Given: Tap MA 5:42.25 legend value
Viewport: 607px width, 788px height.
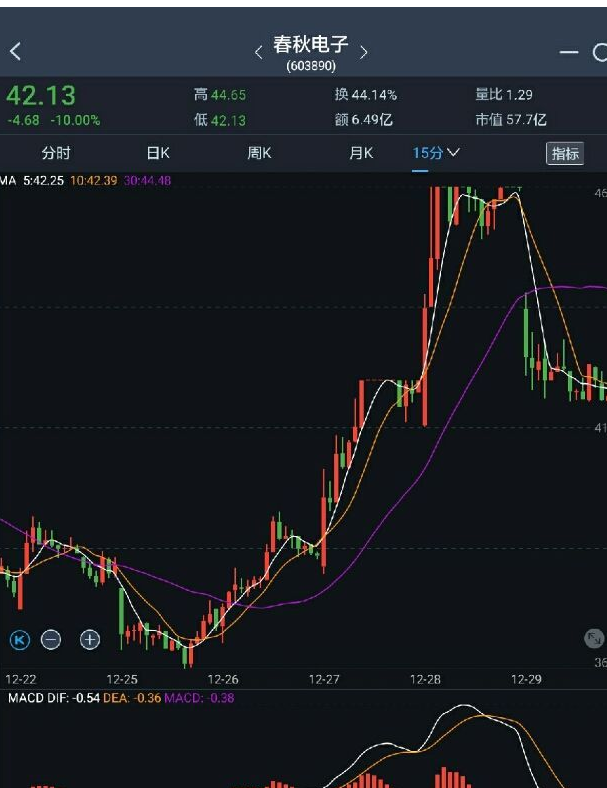Looking at the screenshot, I should [x=44, y=180].
